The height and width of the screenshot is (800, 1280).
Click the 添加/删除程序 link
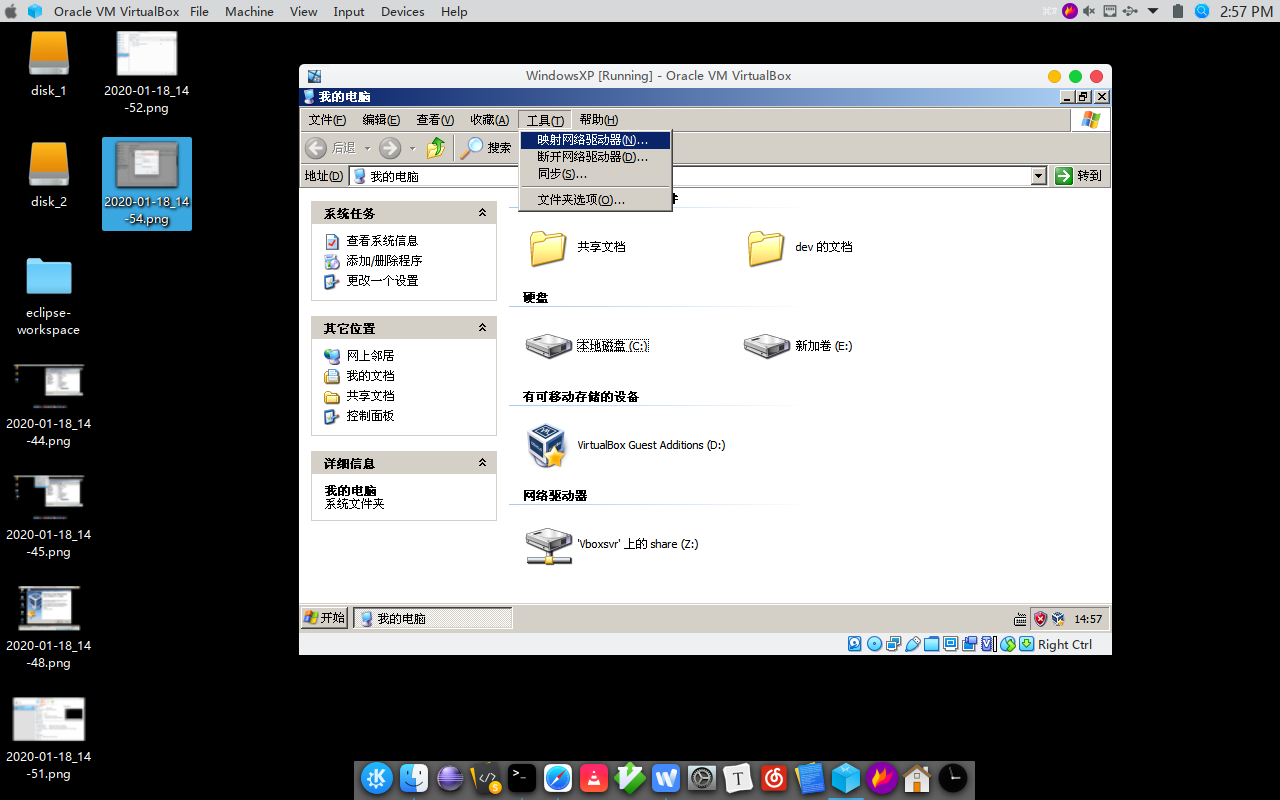[384, 261]
